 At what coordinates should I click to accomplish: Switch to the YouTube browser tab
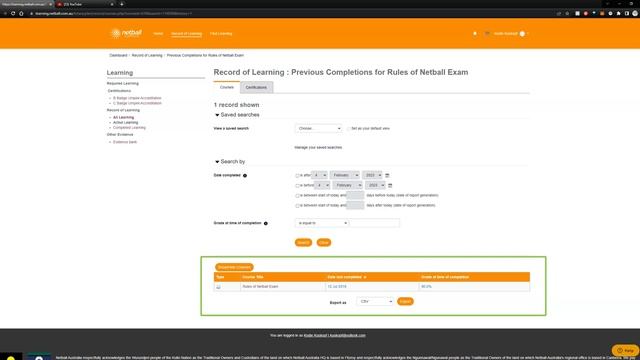click(85, 4)
